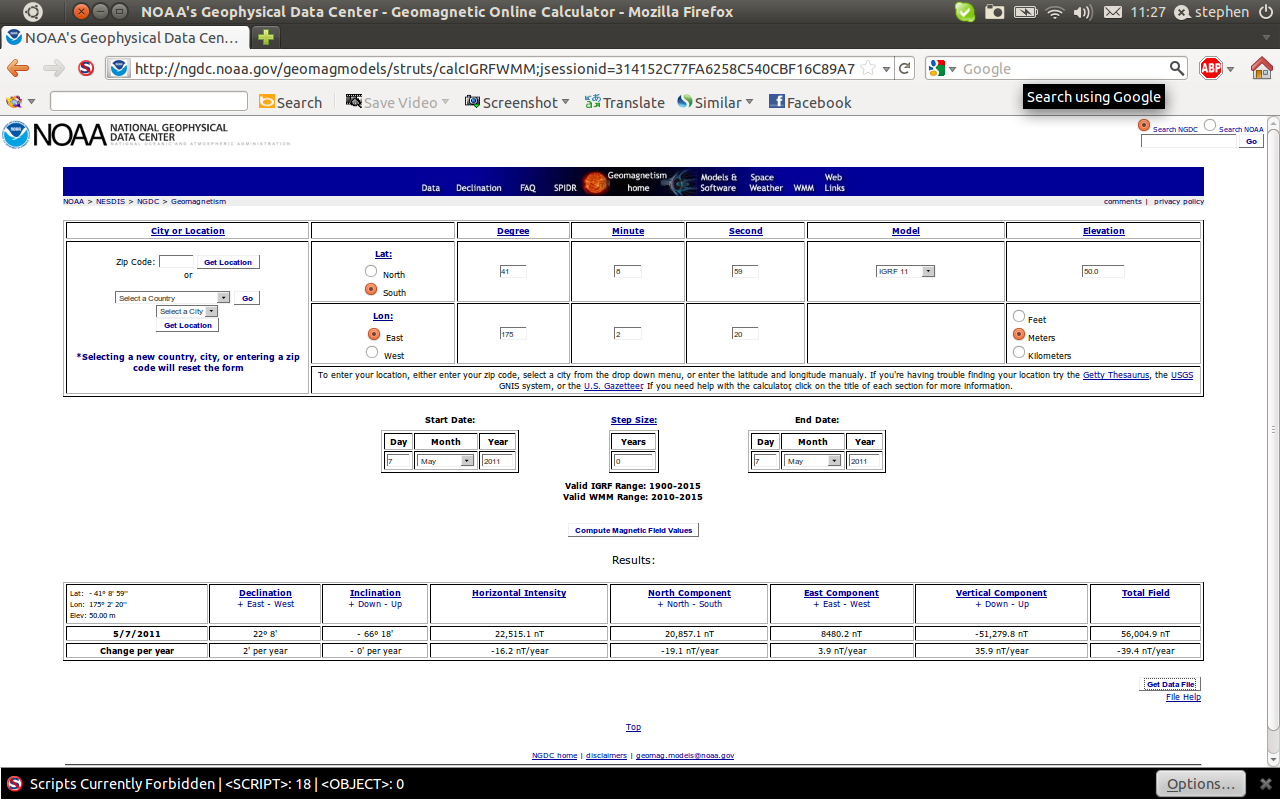Click the Elevation value input field
This screenshot has width=1280, height=800.
point(1103,271)
